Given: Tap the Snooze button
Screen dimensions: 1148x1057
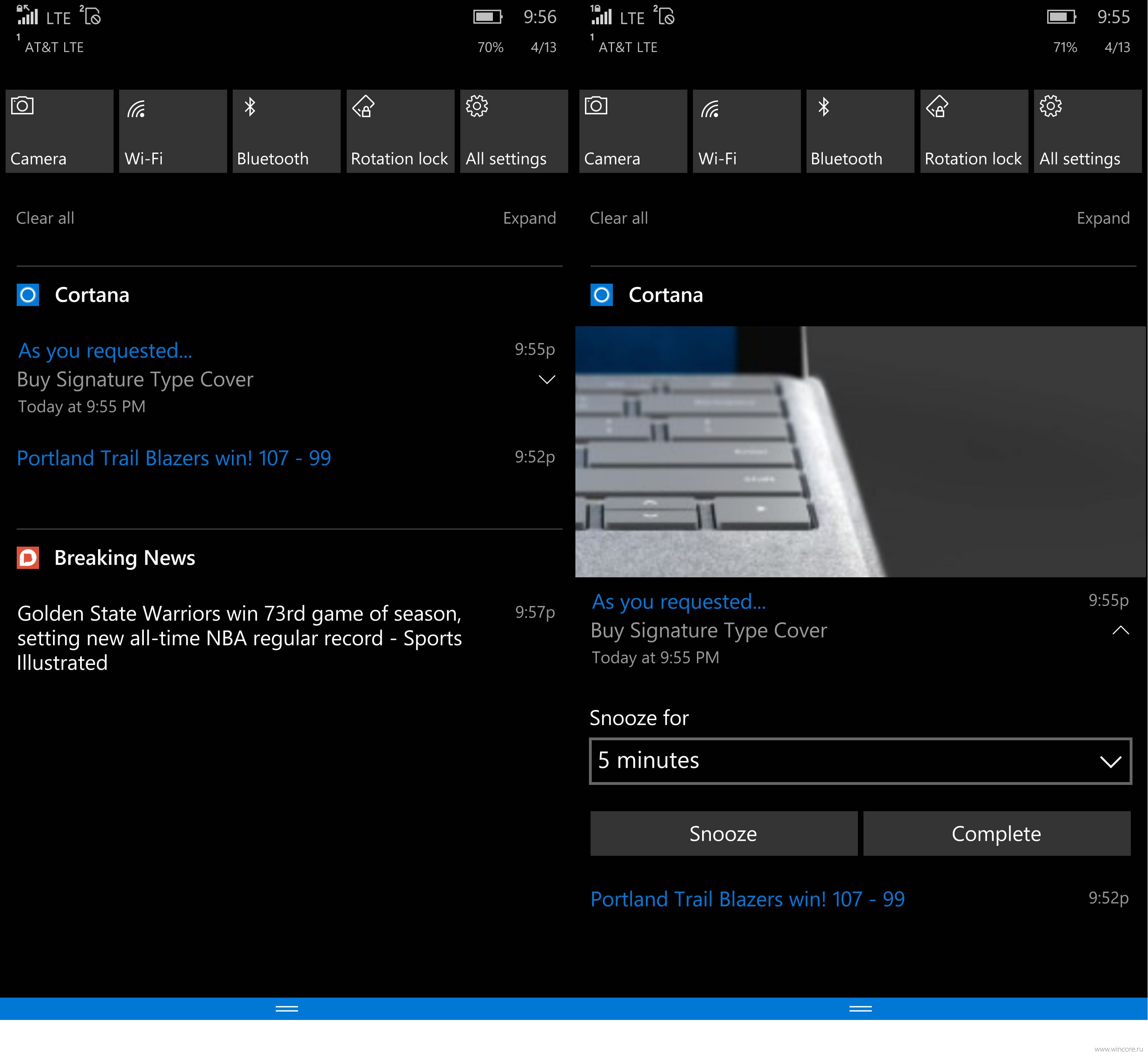Looking at the screenshot, I should (724, 833).
